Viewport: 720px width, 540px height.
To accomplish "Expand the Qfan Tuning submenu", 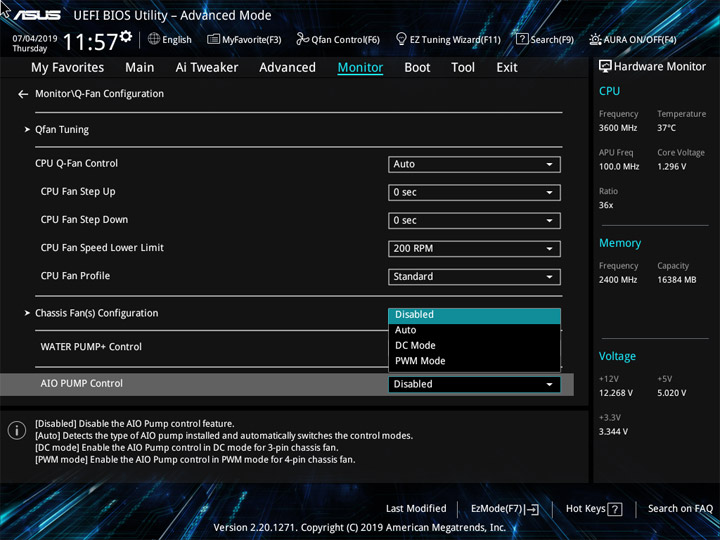I will click(x=62, y=130).
